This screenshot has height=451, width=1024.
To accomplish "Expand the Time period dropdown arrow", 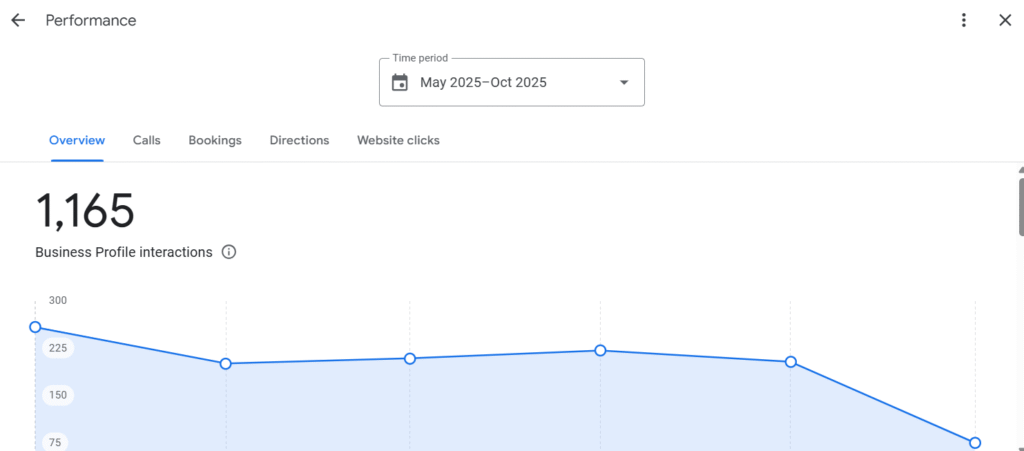I will (624, 83).
